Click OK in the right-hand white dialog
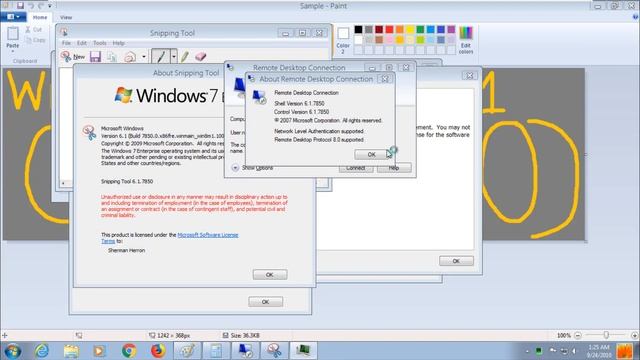Screen dimensions: 640x360 [x=456, y=261]
